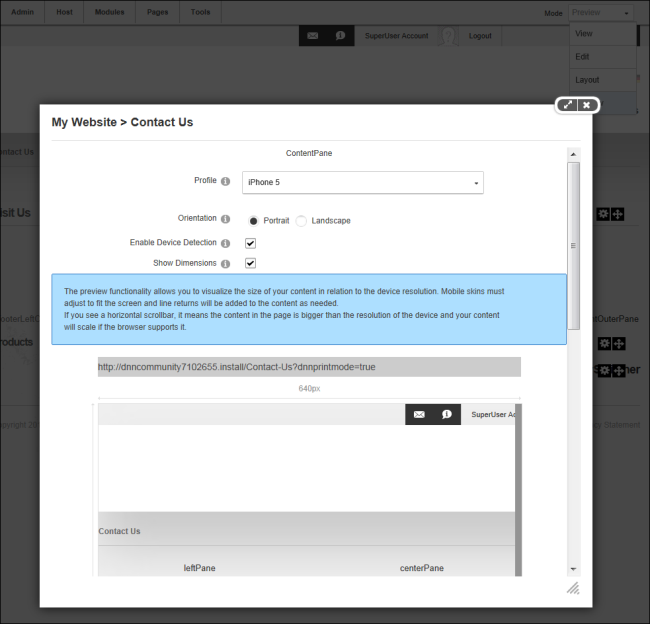Click the SuperUser avatar image
The height and width of the screenshot is (624, 650).
point(448,36)
